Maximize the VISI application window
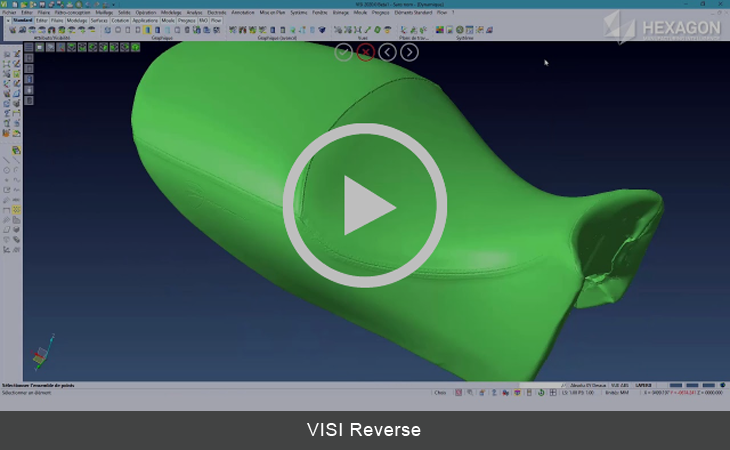 [x=703, y=4]
